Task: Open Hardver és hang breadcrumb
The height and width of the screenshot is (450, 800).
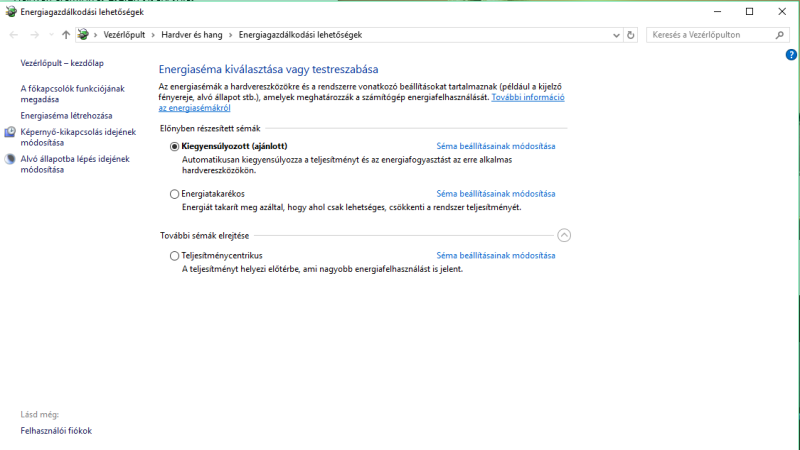Action: tap(192, 35)
